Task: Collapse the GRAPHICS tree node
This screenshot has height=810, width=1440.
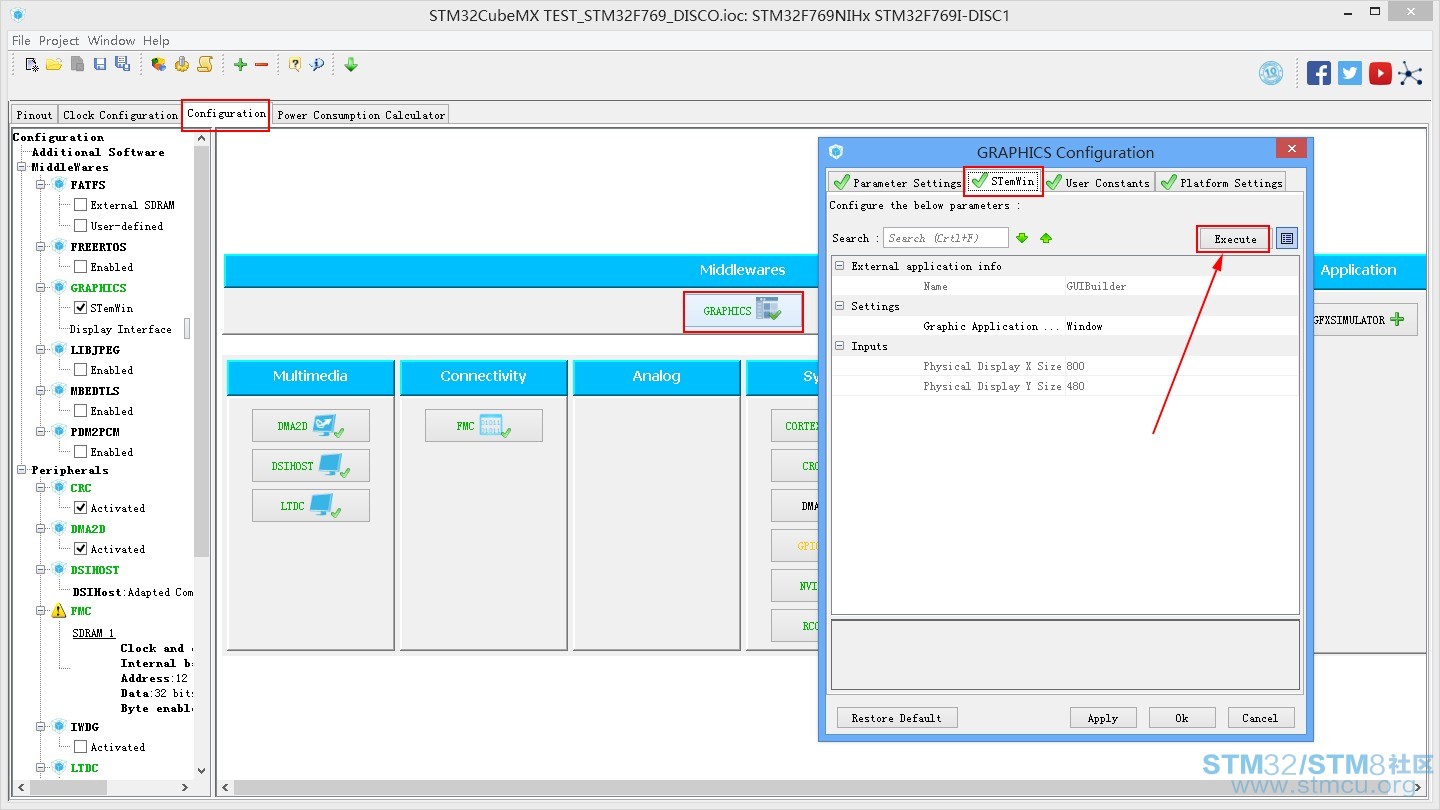Action: (x=41, y=288)
